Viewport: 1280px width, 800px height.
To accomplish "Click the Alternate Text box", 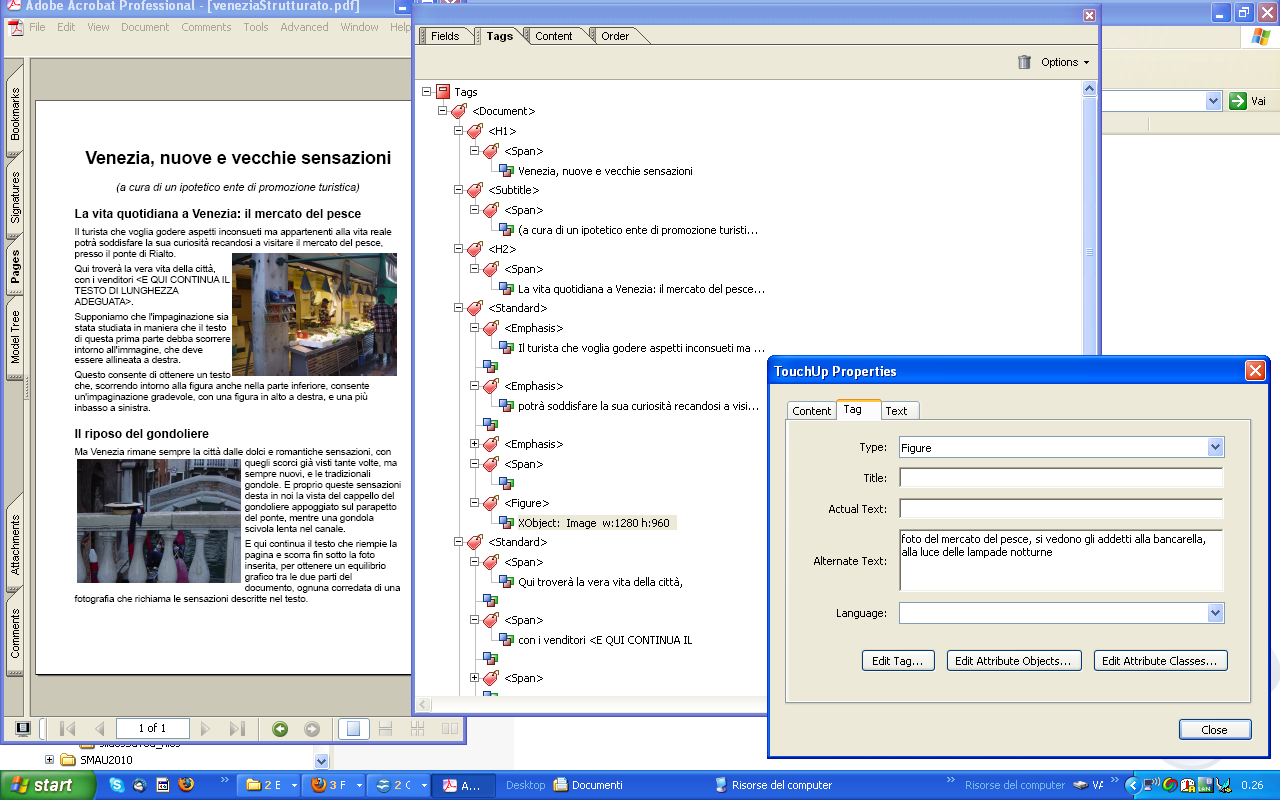I will coord(1061,561).
